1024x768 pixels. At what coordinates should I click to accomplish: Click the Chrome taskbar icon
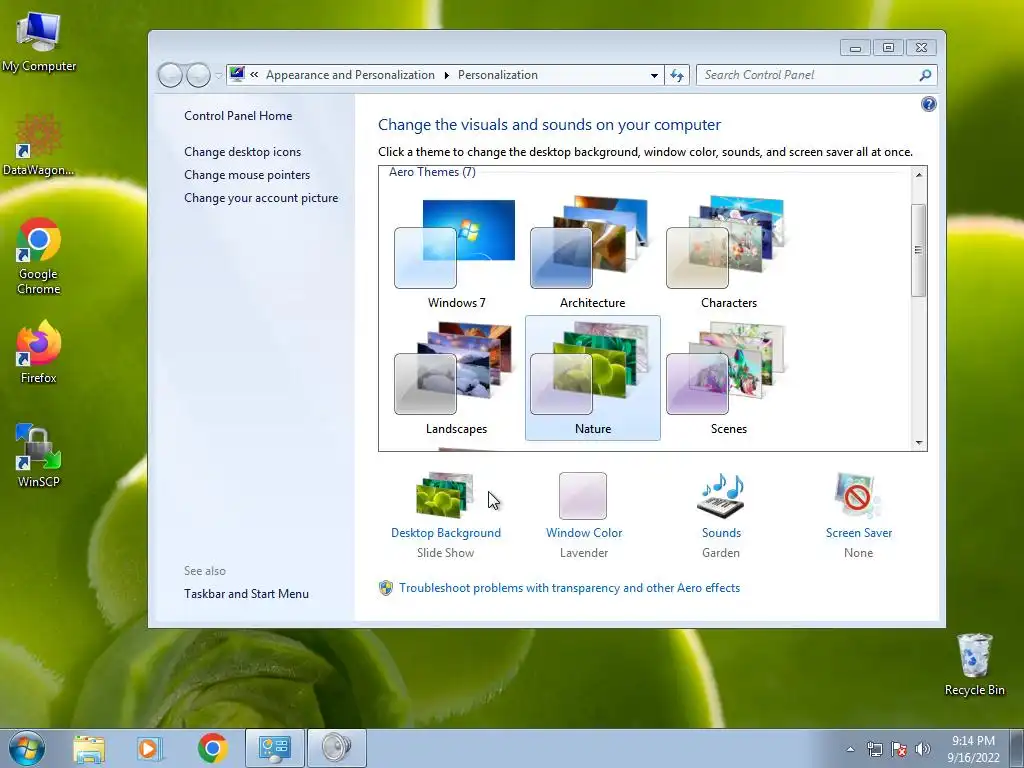[x=212, y=748]
